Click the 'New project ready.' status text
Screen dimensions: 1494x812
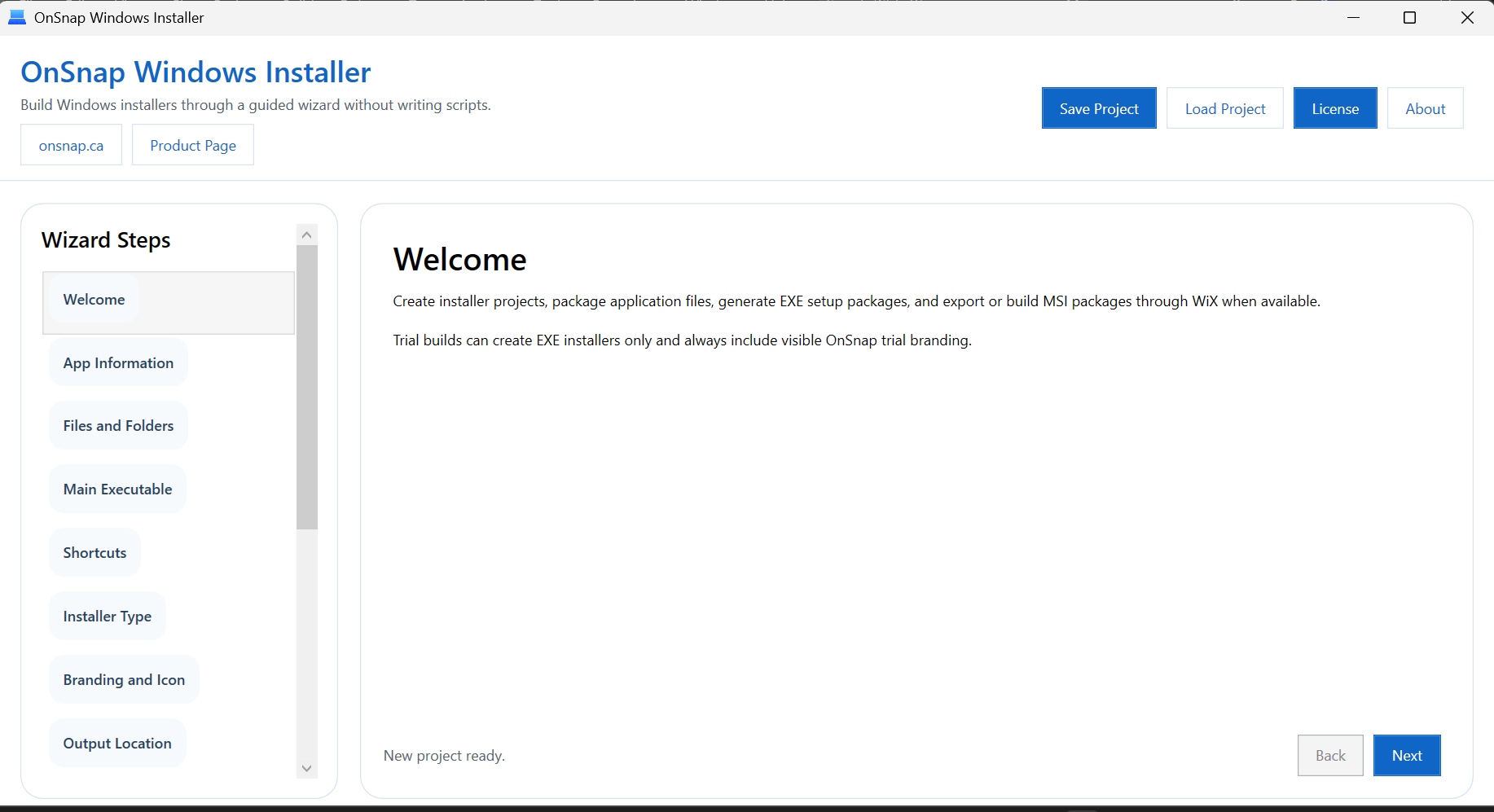(444, 756)
